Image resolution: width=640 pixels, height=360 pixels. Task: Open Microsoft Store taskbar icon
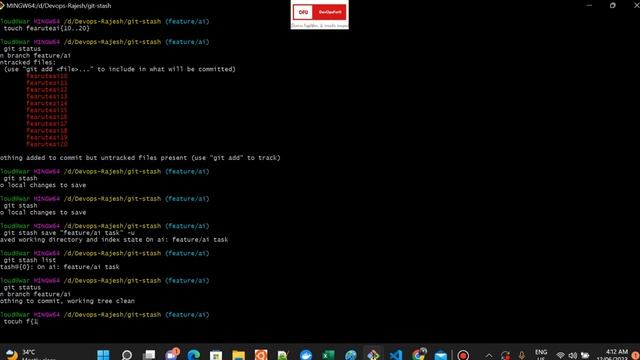216,355
